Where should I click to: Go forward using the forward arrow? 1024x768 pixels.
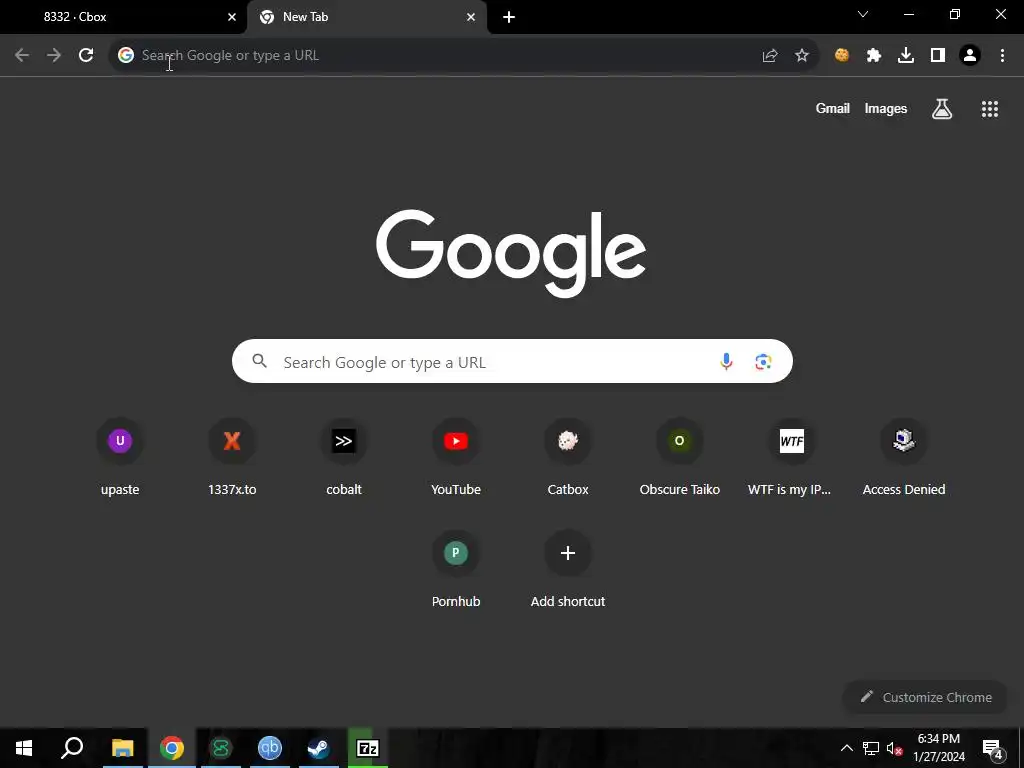click(x=54, y=56)
